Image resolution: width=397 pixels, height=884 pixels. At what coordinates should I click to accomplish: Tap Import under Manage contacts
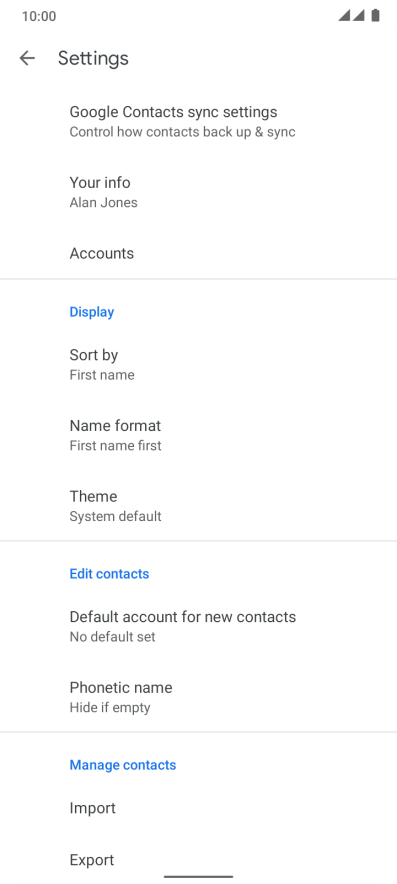(198, 808)
